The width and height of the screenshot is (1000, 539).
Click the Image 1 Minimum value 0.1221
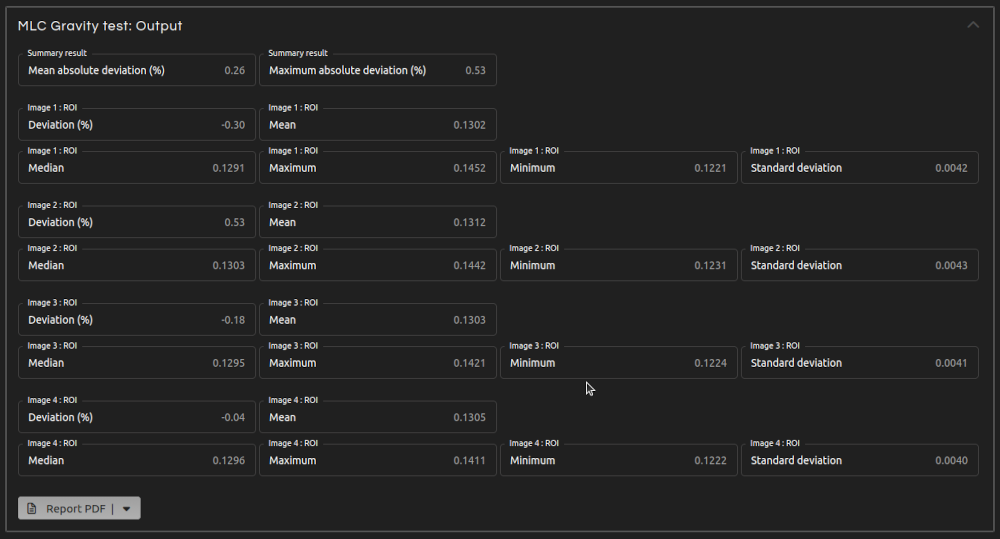tap(710, 168)
